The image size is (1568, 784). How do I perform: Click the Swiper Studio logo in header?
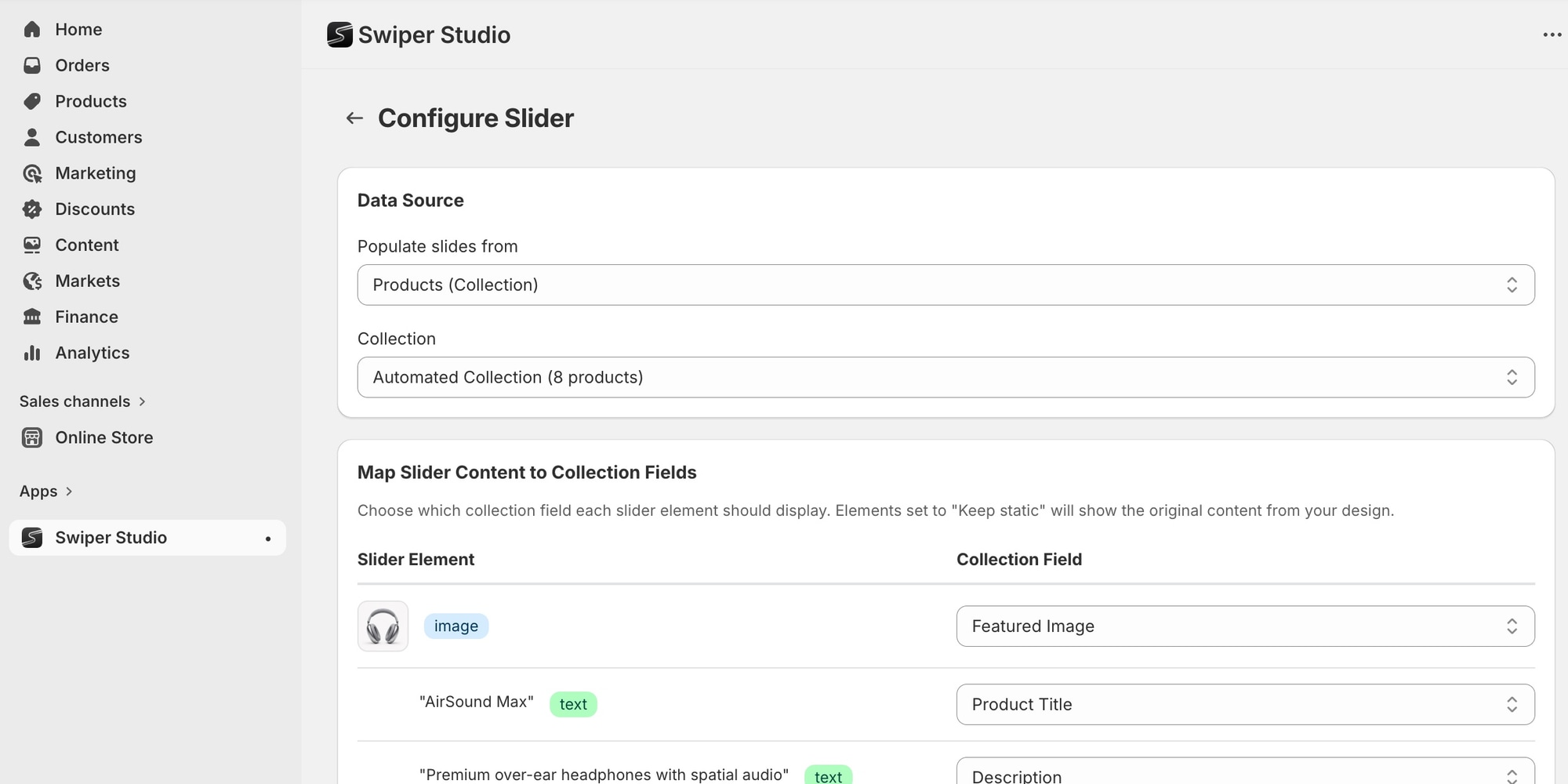(339, 34)
